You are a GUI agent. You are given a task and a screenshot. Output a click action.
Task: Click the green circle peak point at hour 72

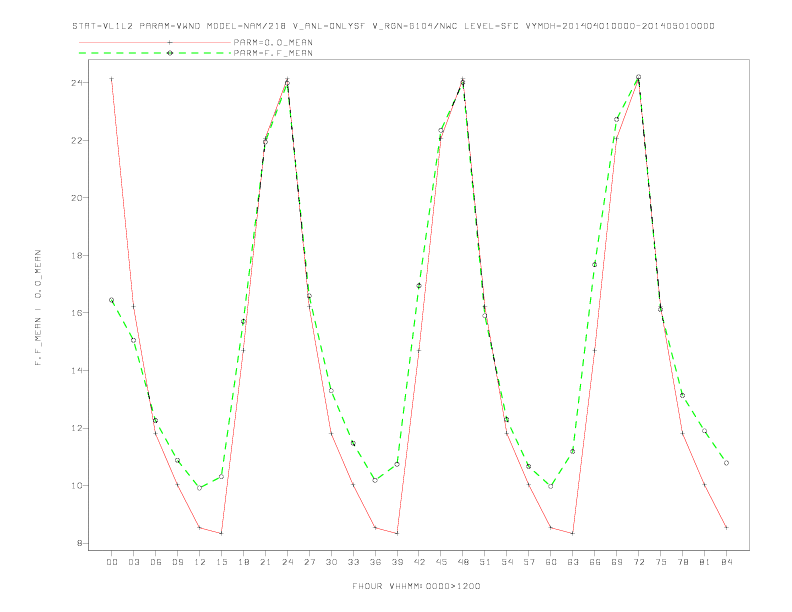tap(638, 77)
